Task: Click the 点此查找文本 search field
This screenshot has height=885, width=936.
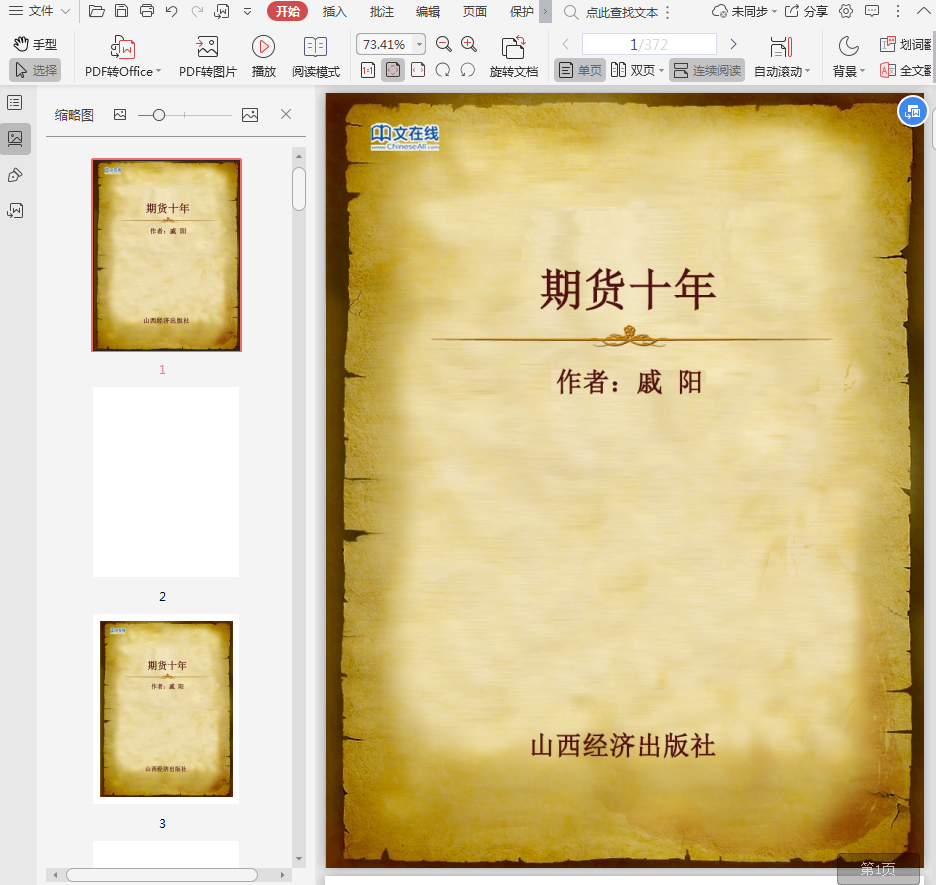Action: (621, 12)
